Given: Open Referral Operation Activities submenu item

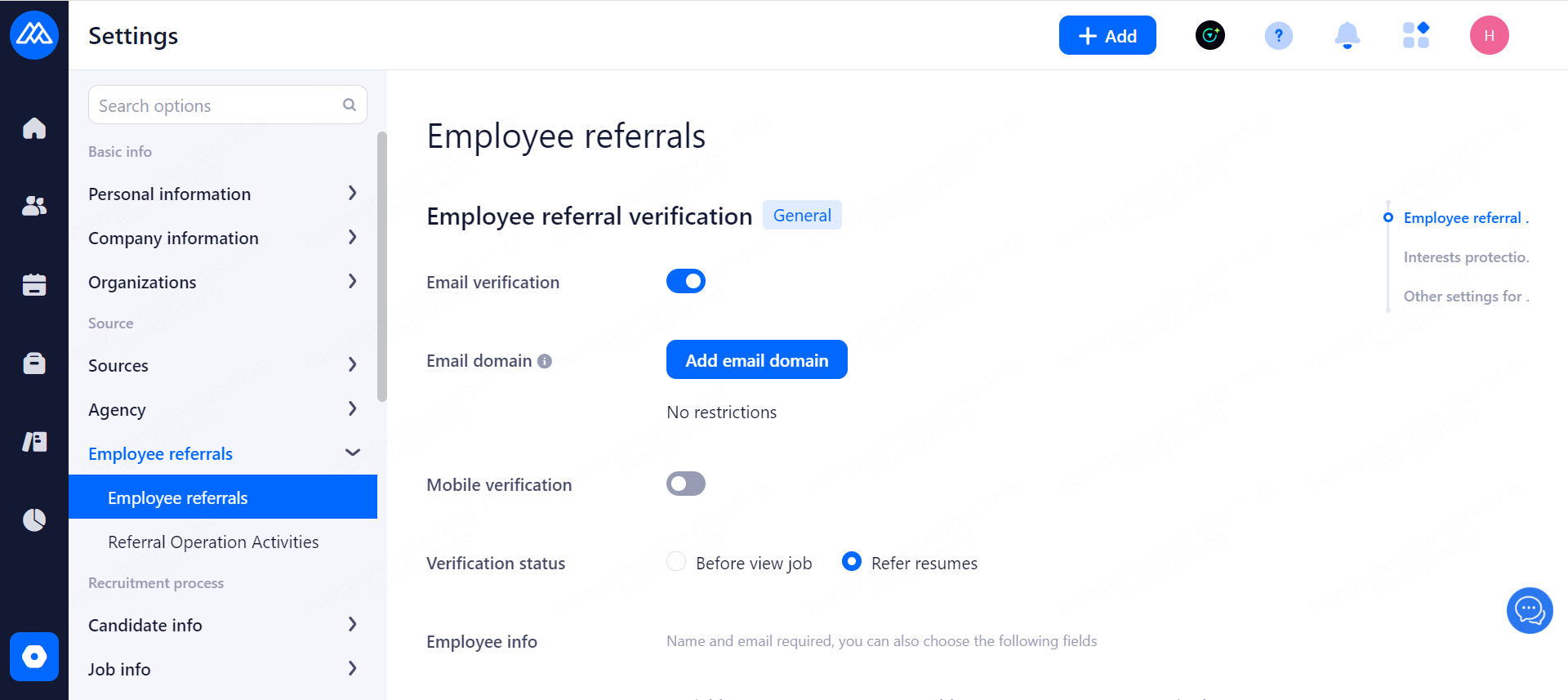Looking at the screenshot, I should pos(213,542).
